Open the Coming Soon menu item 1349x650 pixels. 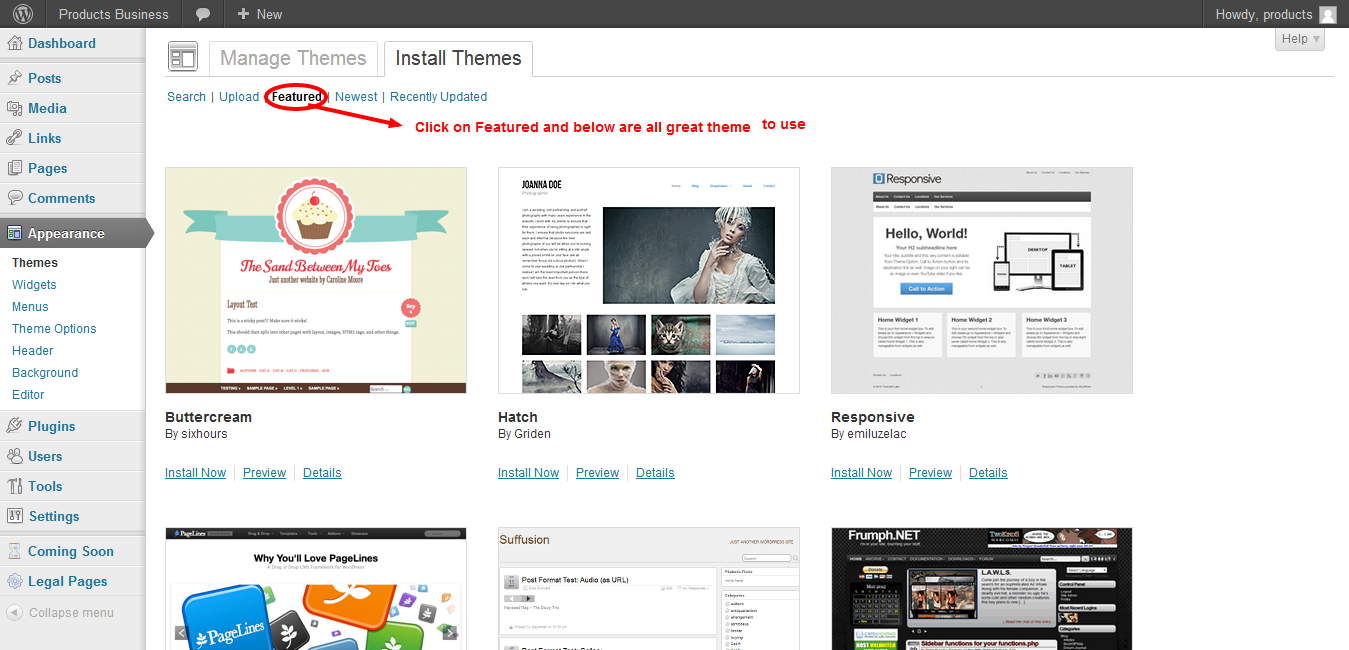tap(73, 551)
